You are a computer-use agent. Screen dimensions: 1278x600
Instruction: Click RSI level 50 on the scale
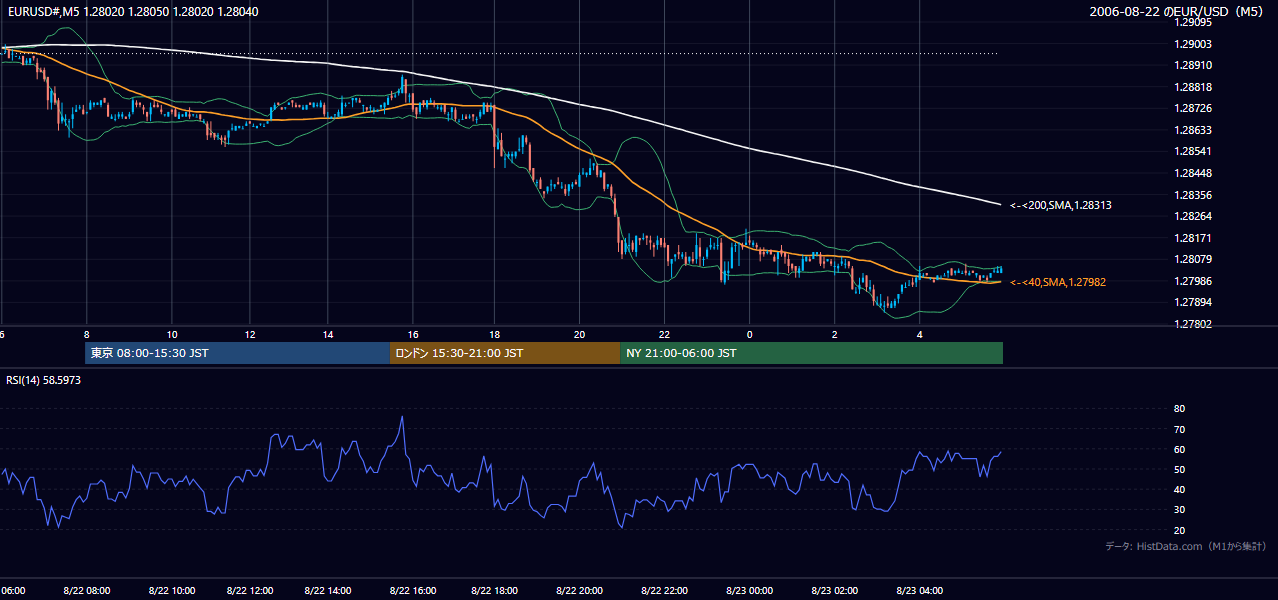(1179, 469)
